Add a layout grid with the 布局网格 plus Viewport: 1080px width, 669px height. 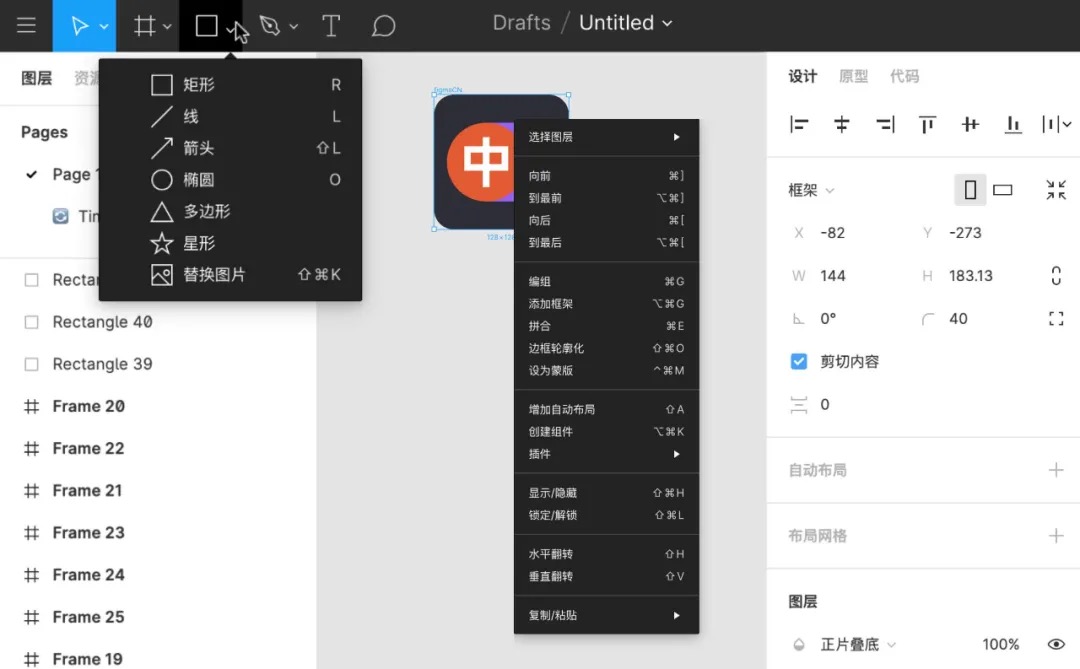click(1057, 535)
